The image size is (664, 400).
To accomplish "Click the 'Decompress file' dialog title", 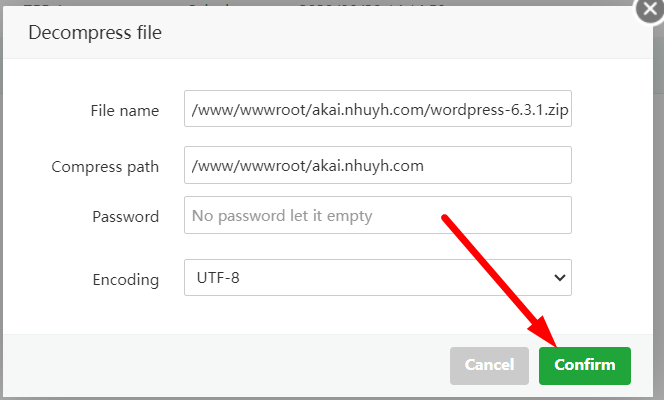I will tap(95, 33).
